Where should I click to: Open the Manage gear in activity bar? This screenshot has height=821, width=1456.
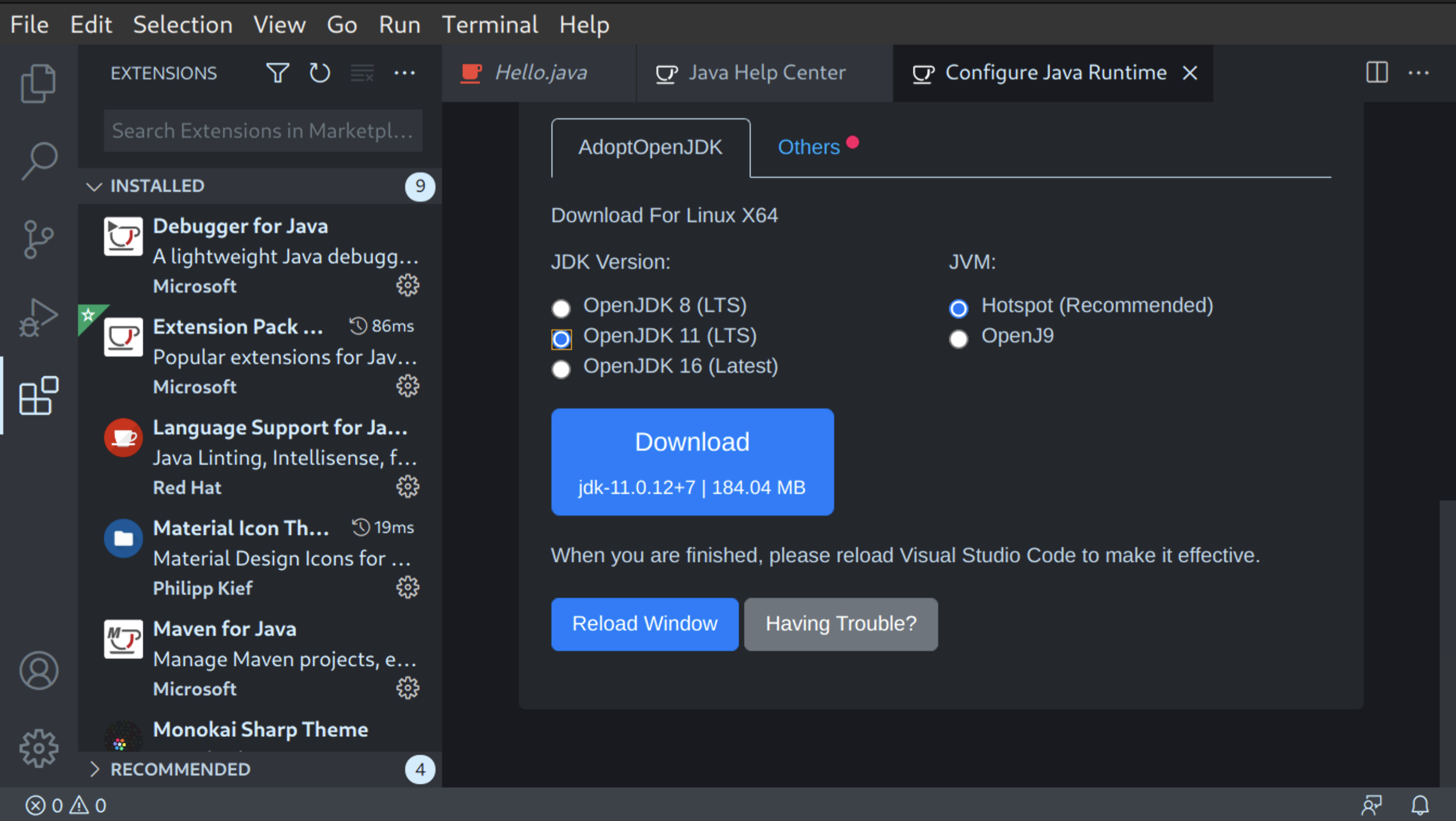(38, 748)
